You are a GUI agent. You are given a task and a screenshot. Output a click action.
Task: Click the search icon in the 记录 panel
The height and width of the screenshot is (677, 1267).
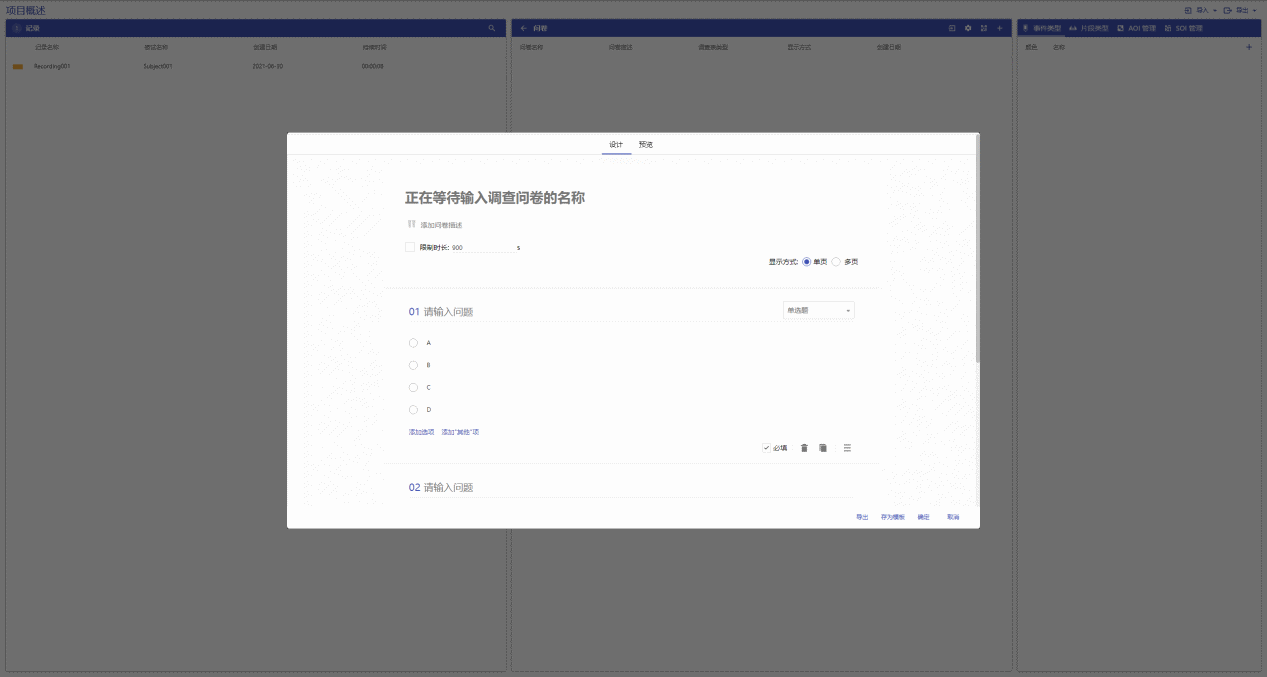click(x=492, y=28)
